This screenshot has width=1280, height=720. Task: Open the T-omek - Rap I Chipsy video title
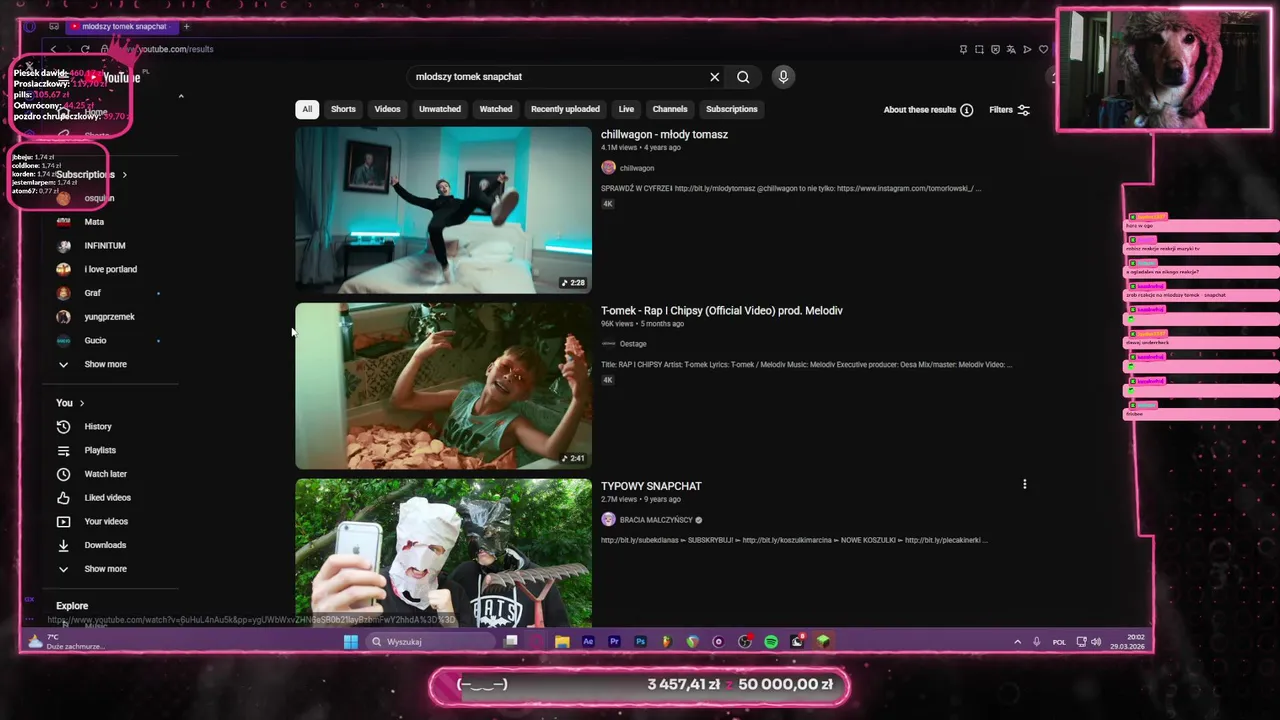[x=722, y=311]
